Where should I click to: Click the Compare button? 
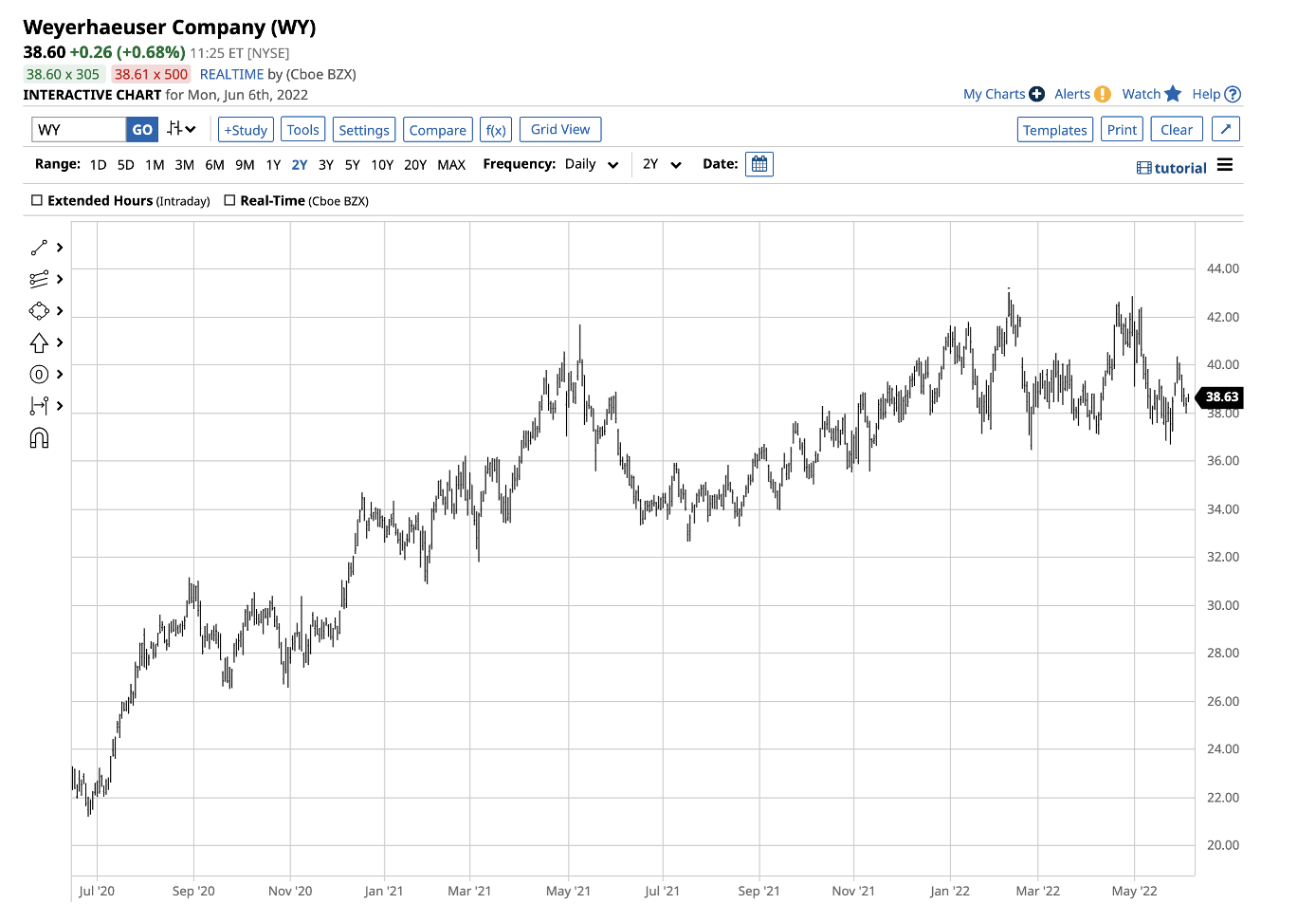(x=438, y=130)
